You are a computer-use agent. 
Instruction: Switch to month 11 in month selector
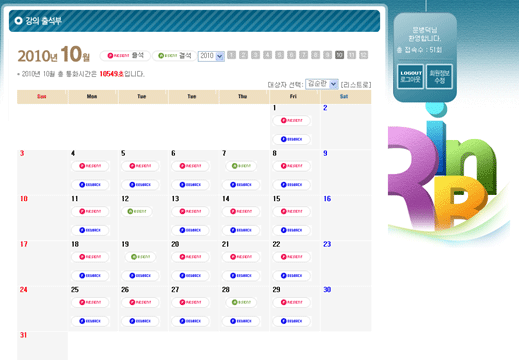pyautogui.click(x=351, y=55)
